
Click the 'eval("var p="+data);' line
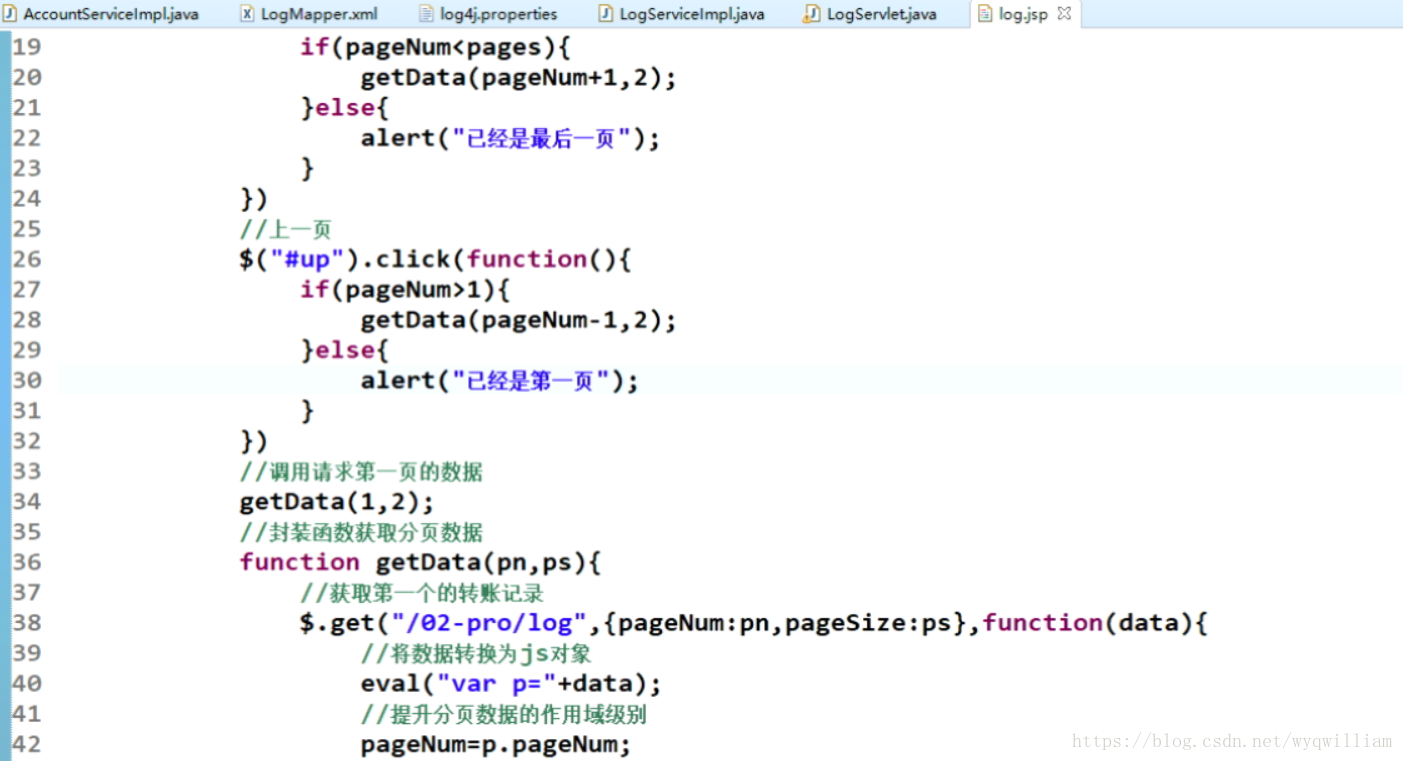click(x=511, y=684)
